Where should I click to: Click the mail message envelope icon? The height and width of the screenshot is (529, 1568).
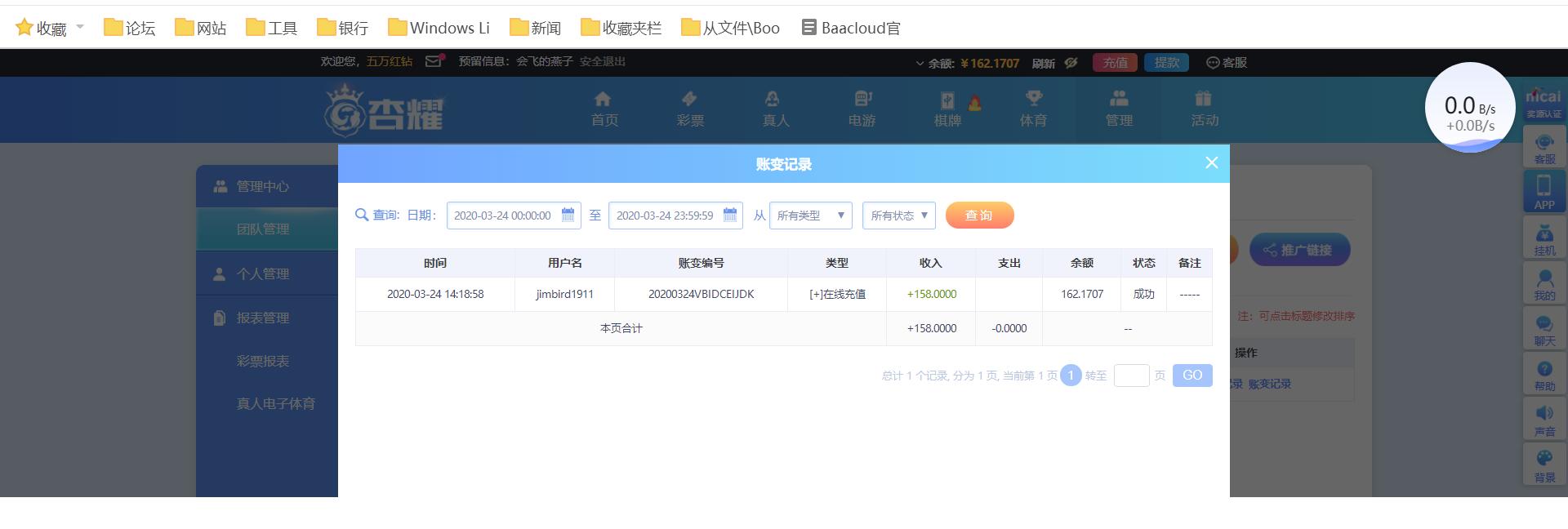coord(434,61)
